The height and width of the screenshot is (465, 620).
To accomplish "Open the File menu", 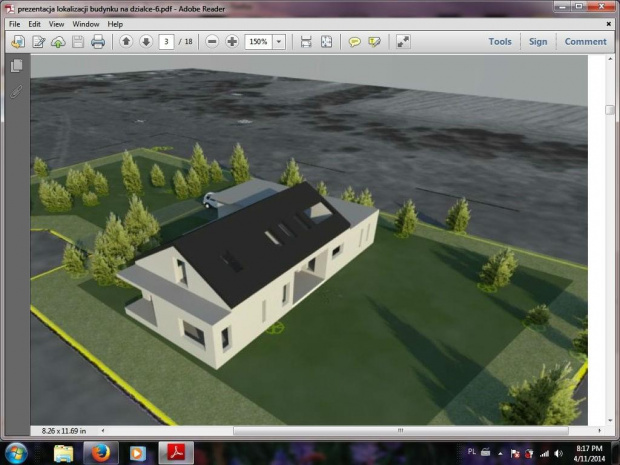I will click(14, 23).
